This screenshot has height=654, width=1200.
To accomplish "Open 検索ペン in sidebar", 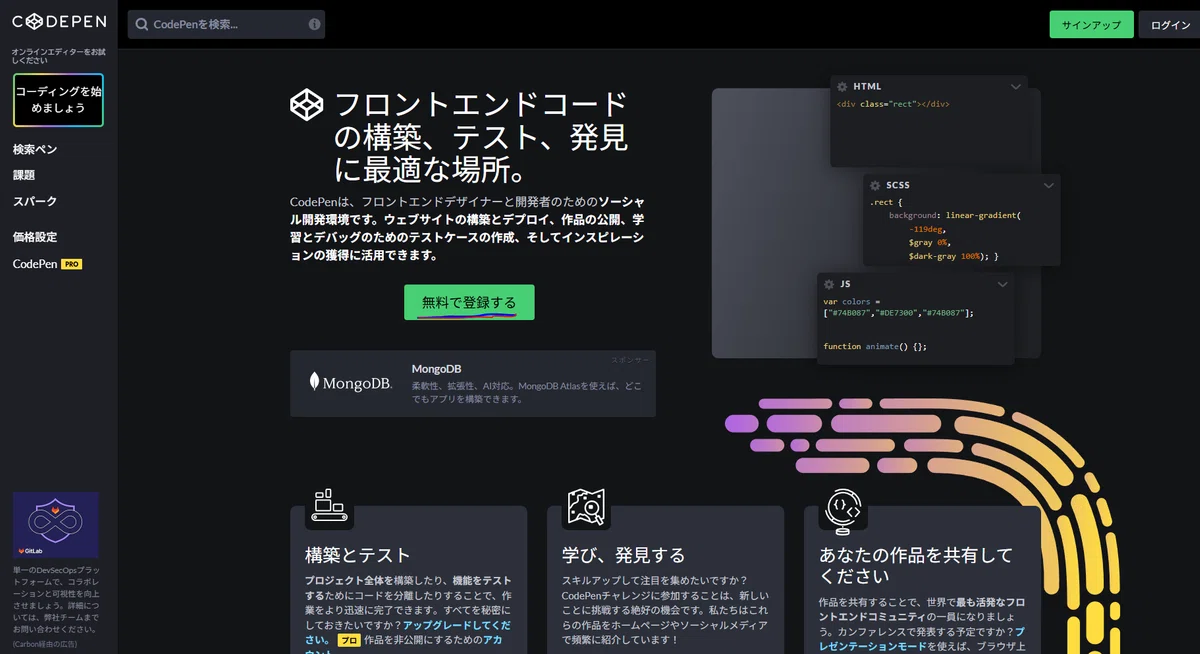I will click(35, 149).
